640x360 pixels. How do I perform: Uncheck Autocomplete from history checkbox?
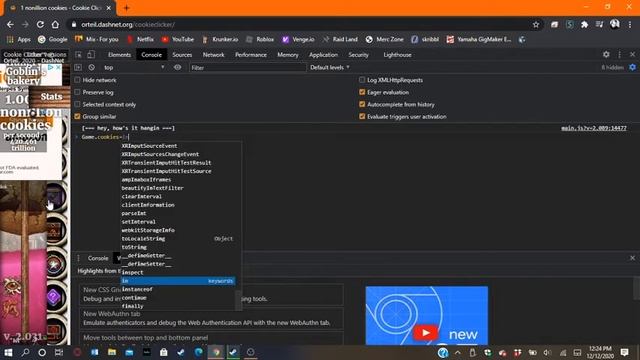coord(362,104)
